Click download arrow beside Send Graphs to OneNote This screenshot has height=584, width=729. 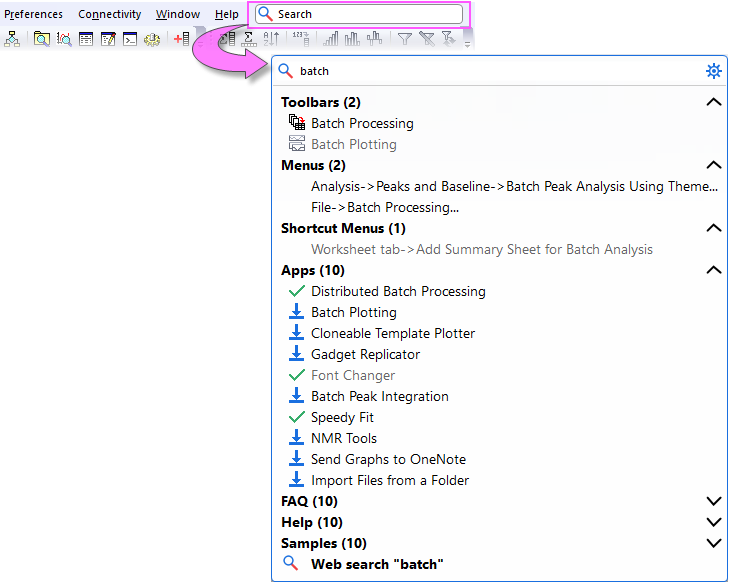tap(296, 459)
